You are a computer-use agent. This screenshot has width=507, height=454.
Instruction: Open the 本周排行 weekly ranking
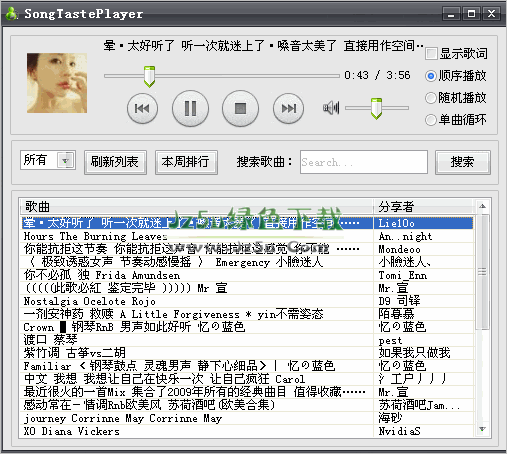tap(186, 162)
